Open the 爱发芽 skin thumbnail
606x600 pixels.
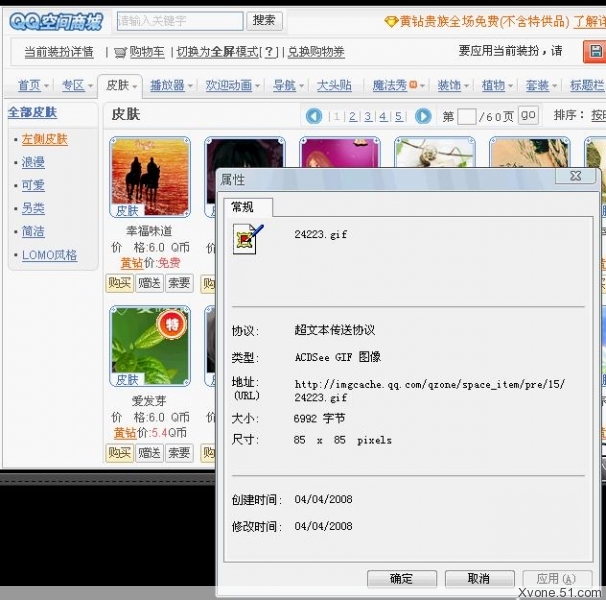(x=150, y=346)
